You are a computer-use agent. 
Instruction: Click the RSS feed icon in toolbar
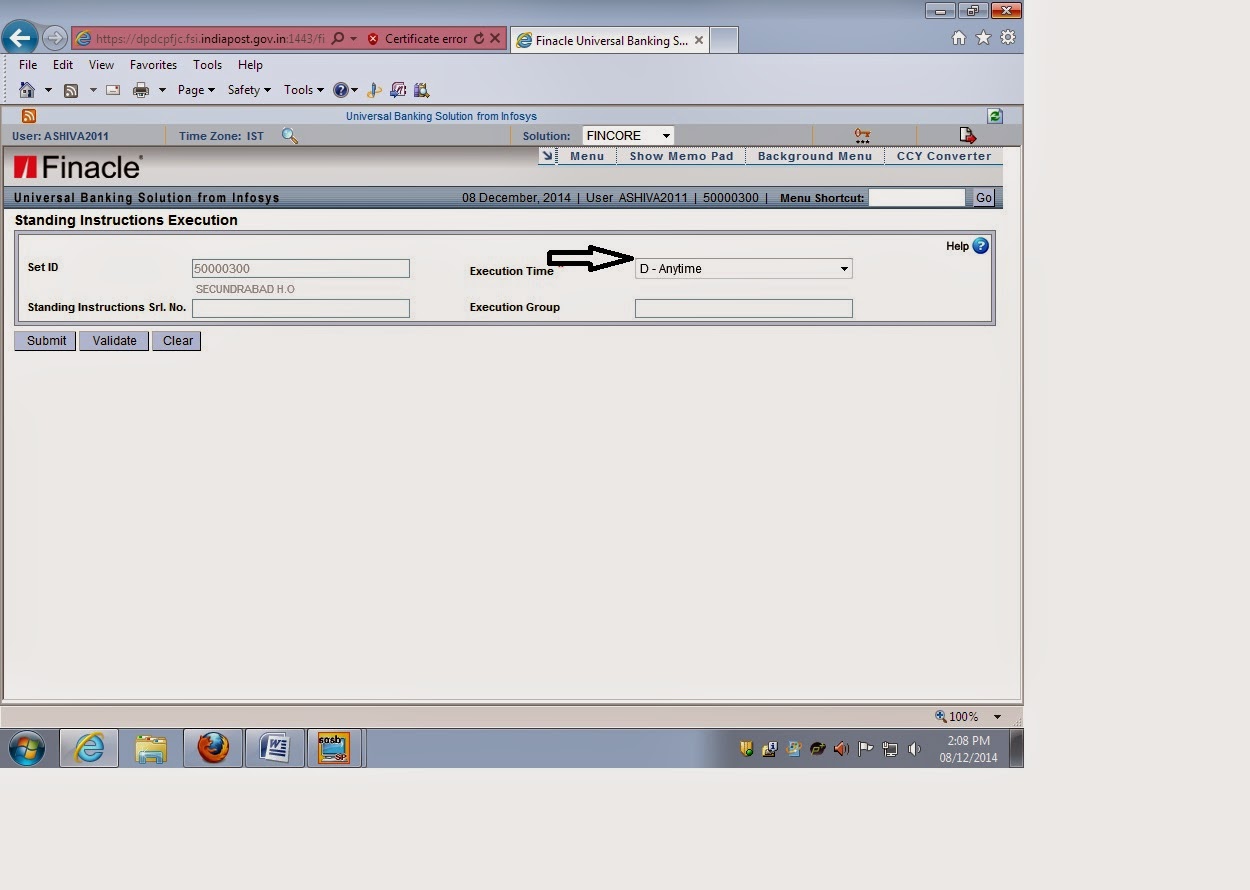point(71,89)
